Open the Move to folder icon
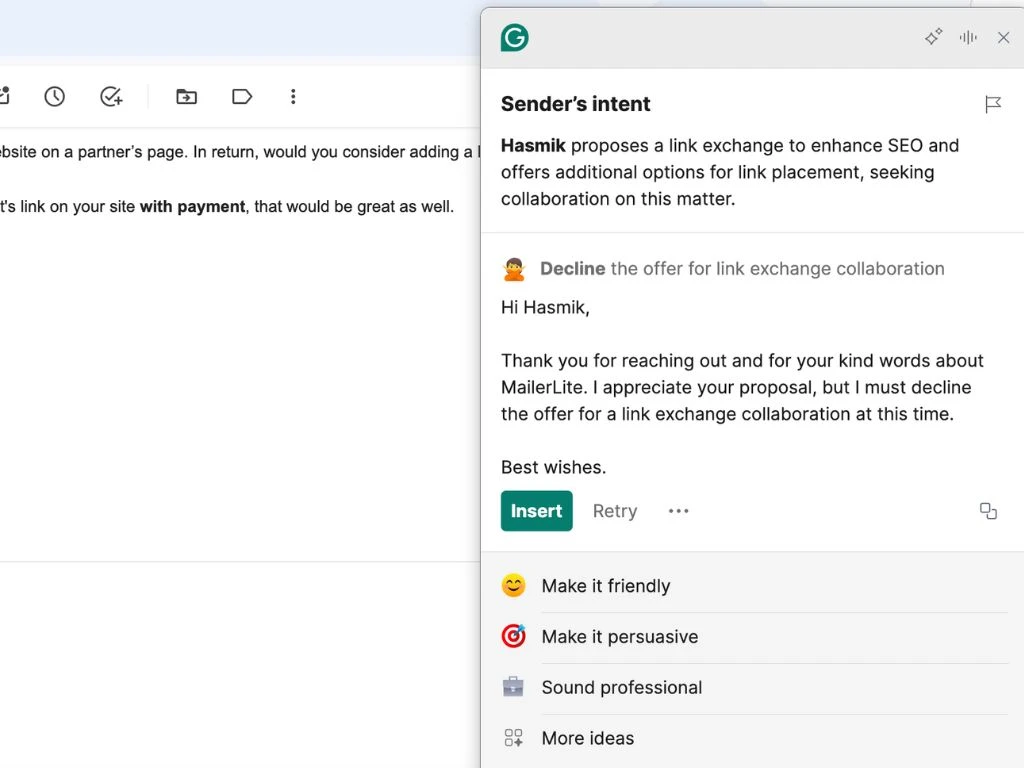The height and width of the screenshot is (768, 1024). coord(186,96)
